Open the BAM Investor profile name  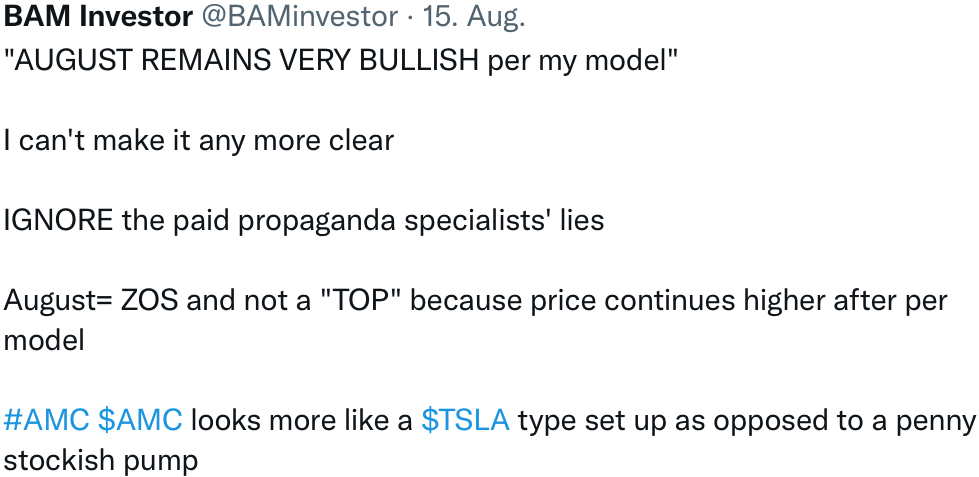click(x=98, y=17)
